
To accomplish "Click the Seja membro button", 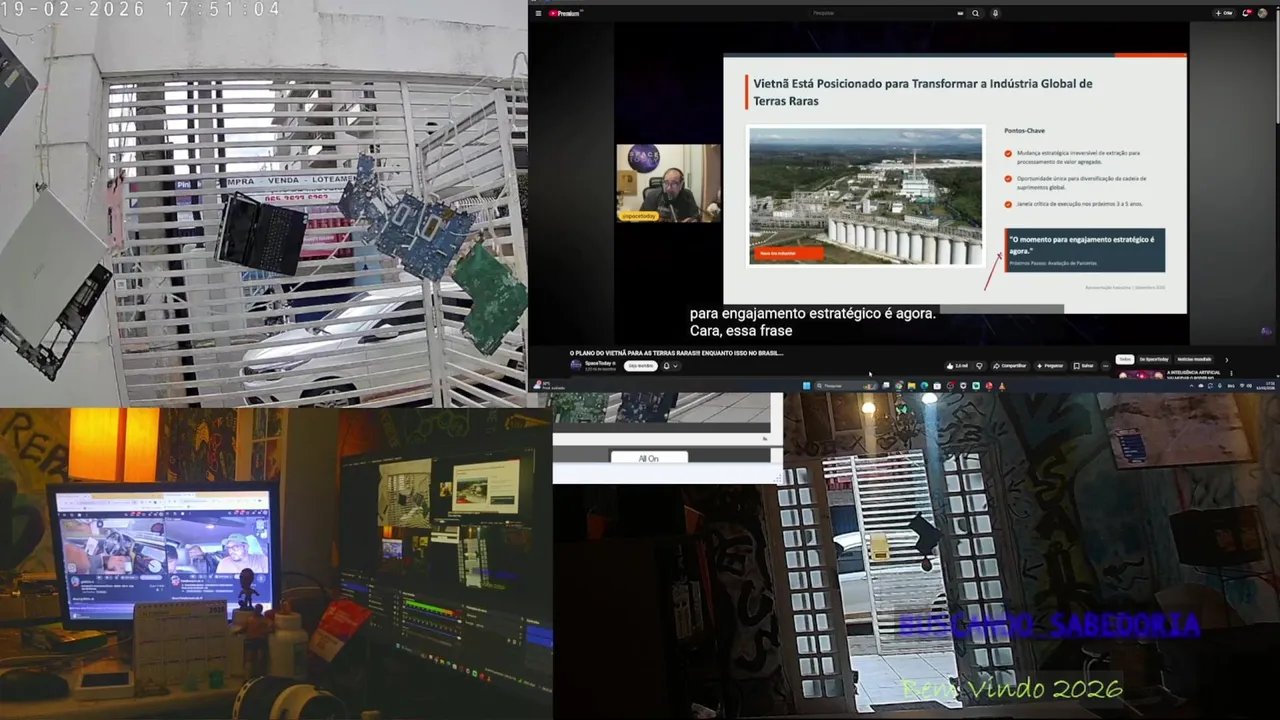I will click(640, 366).
